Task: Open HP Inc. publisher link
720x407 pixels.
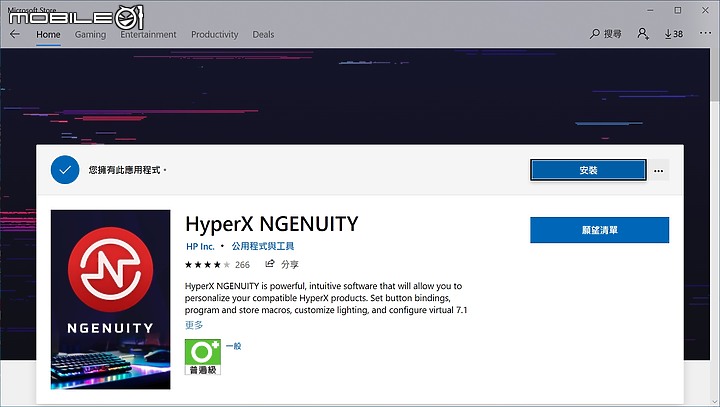Action: [200, 246]
